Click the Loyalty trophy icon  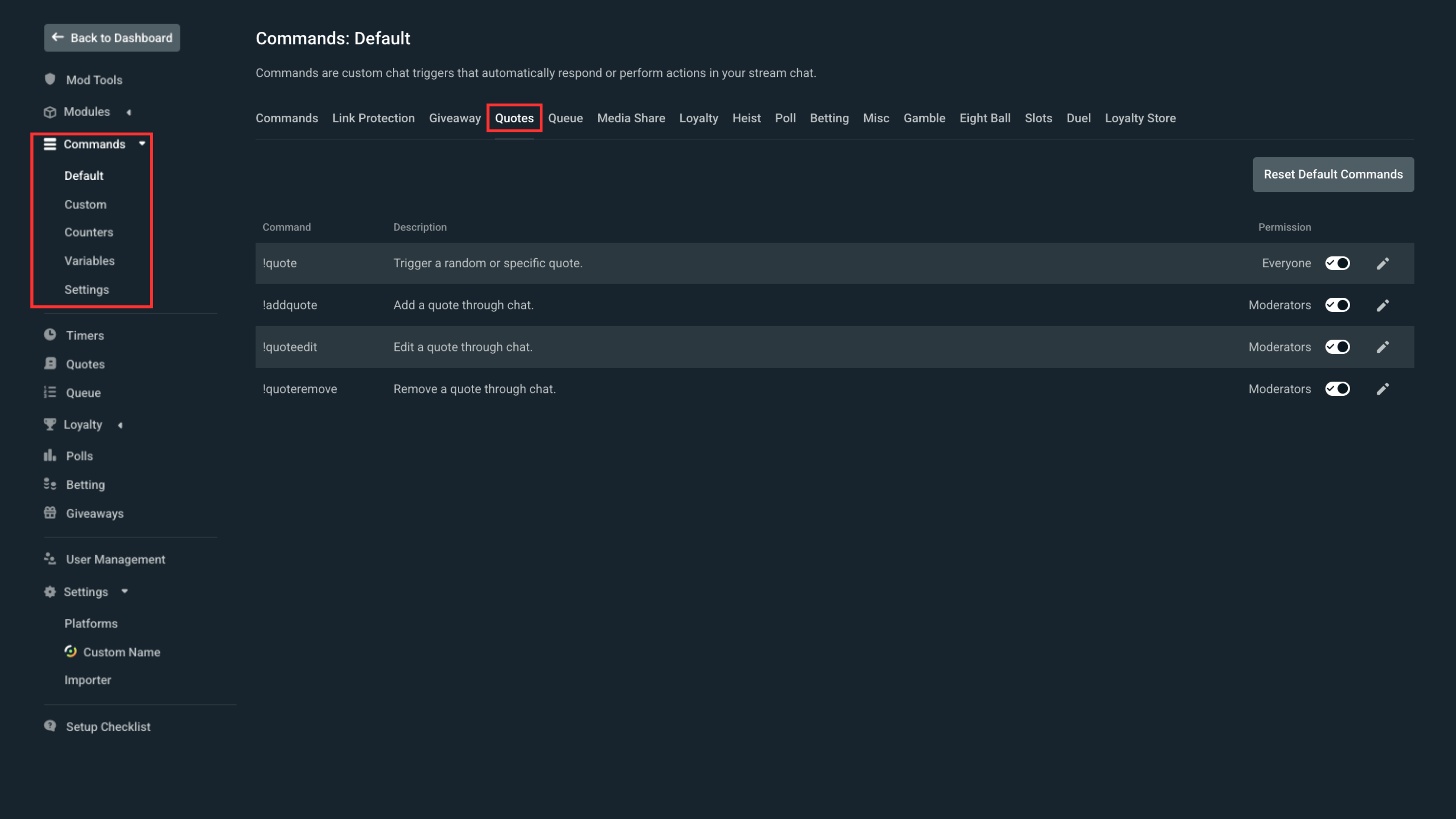click(x=50, y=424)
